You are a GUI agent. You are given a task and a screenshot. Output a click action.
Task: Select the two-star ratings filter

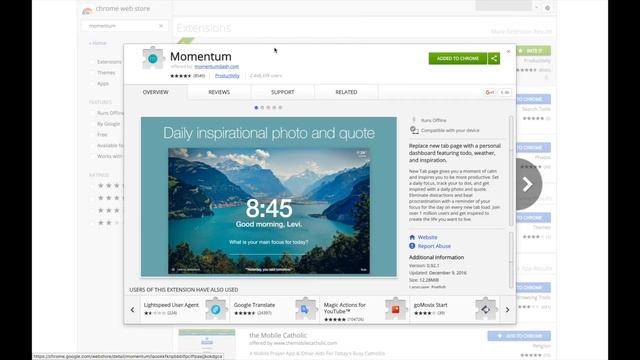(92, 223)
